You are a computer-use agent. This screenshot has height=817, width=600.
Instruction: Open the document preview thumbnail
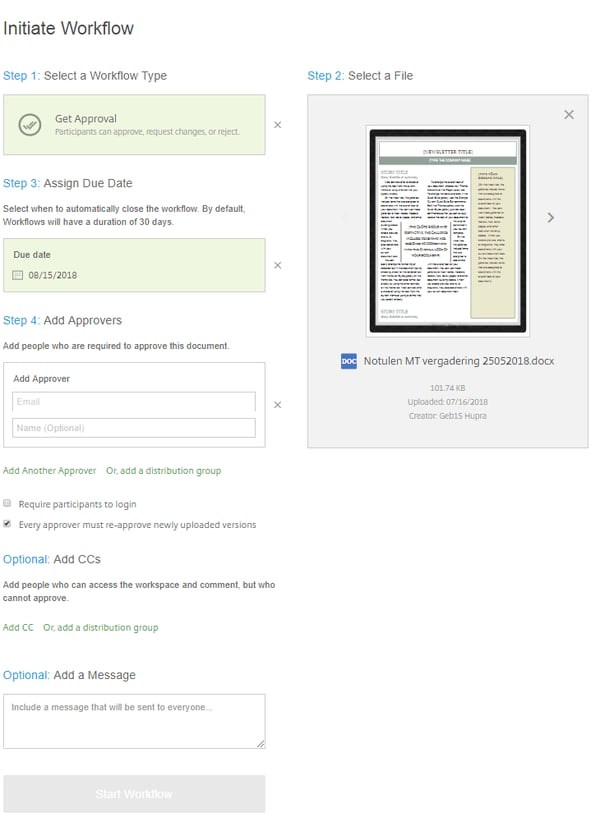click(447, 231)
